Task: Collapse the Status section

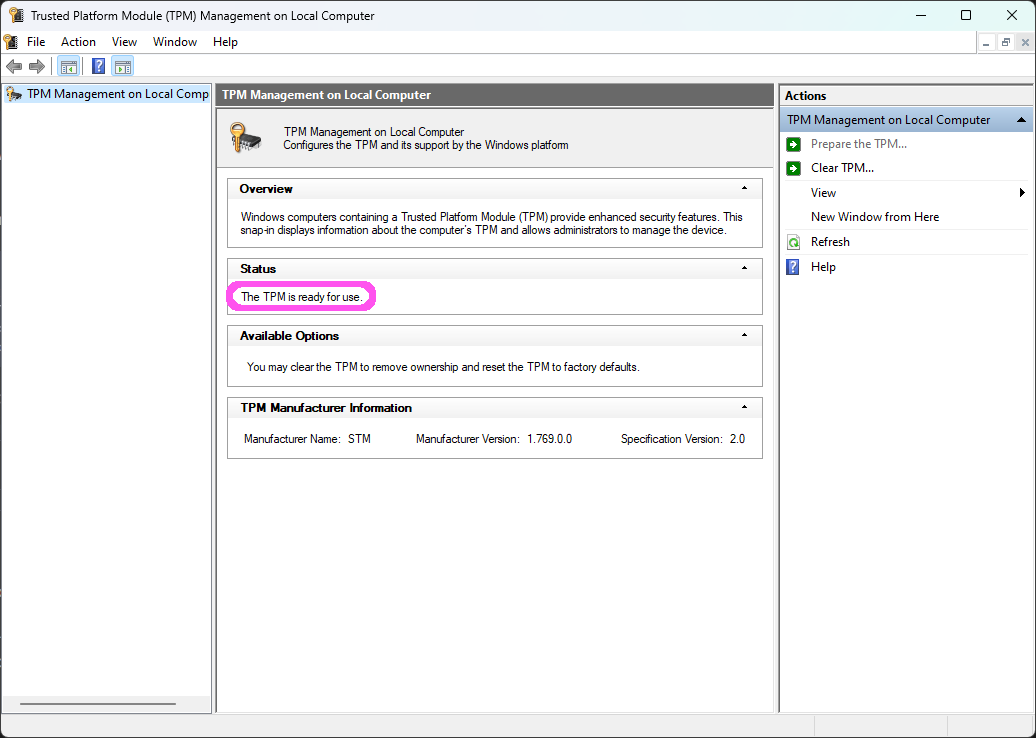Action: (x=744, y=268)
